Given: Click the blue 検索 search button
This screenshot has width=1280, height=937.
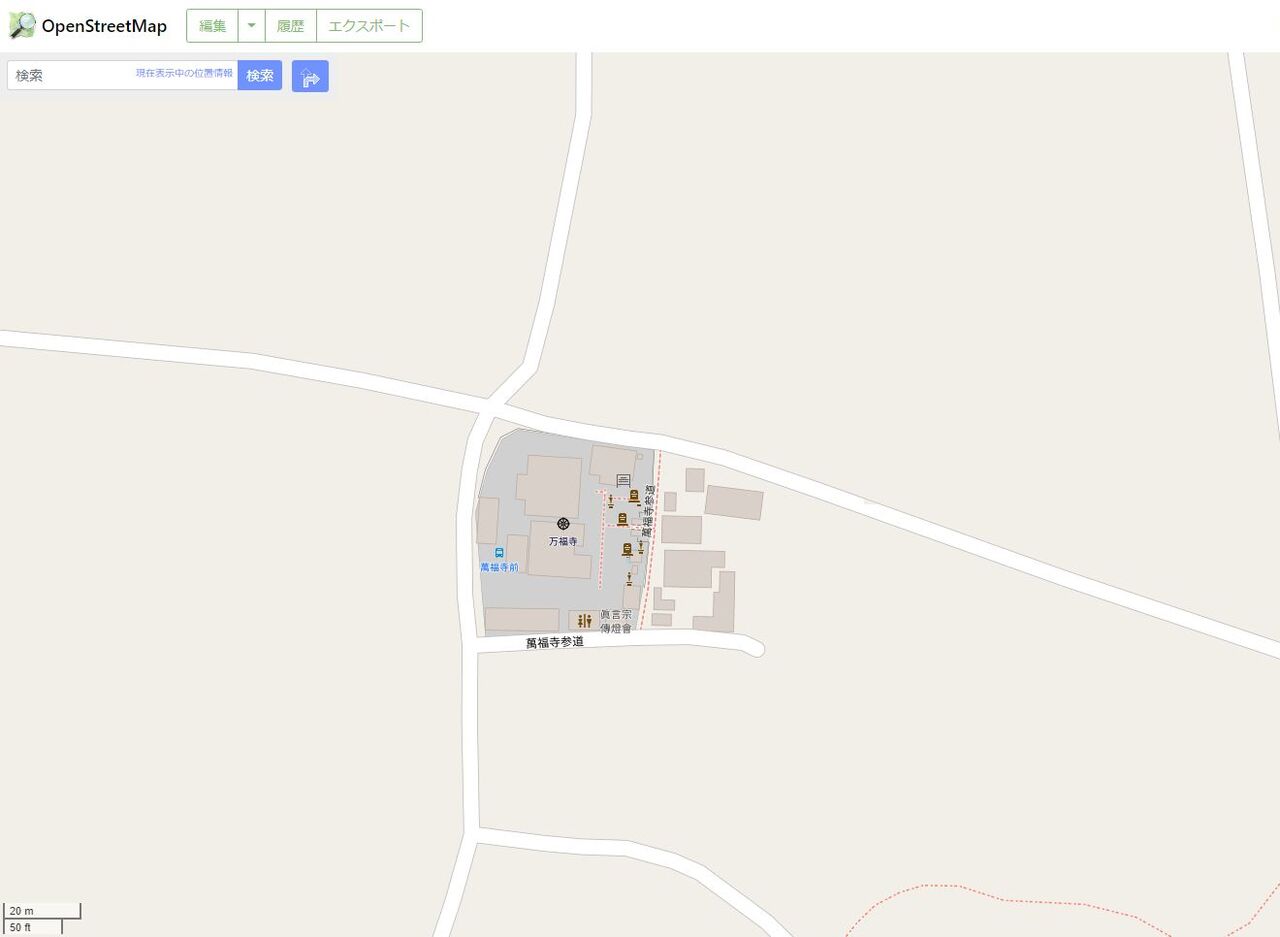Looking at the screenshot, I should tap(260, 75).
